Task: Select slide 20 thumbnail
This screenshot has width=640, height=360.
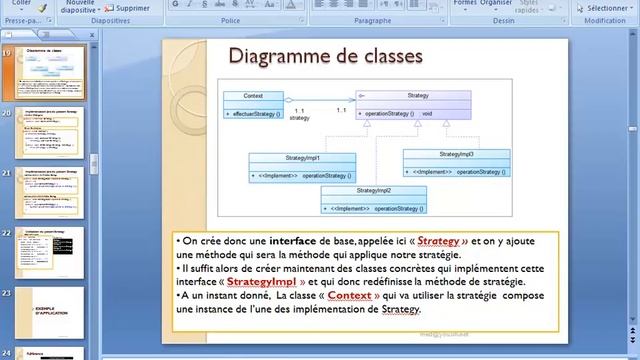Action: 49,133
